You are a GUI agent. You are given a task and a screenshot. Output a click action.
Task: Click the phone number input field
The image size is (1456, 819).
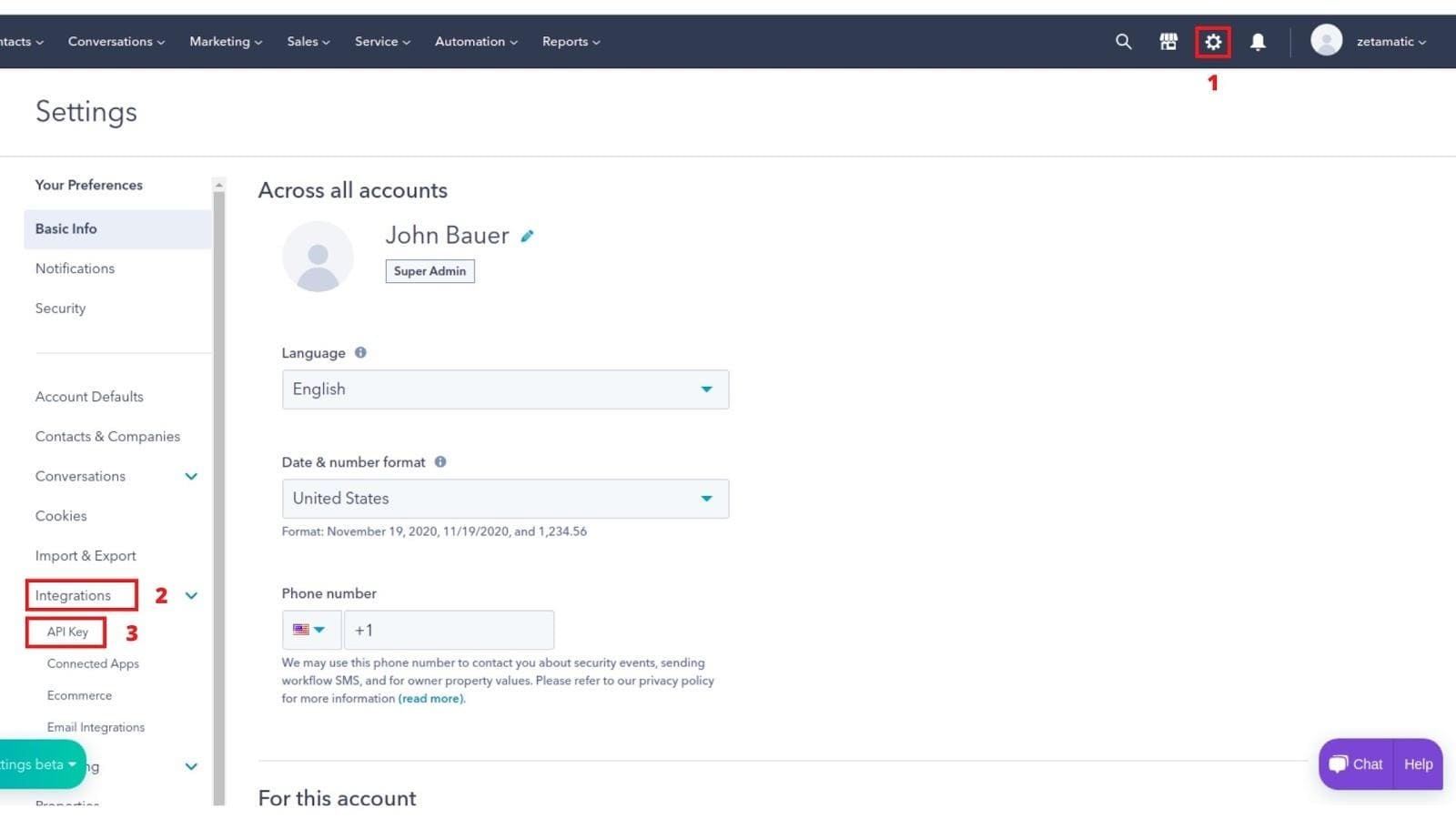(x=449, y=630)
